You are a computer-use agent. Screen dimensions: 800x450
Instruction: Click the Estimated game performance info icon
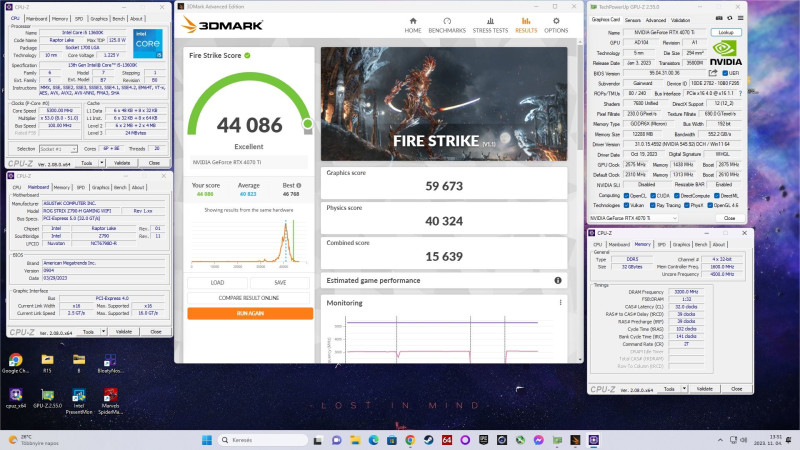(x=558, y=280)
